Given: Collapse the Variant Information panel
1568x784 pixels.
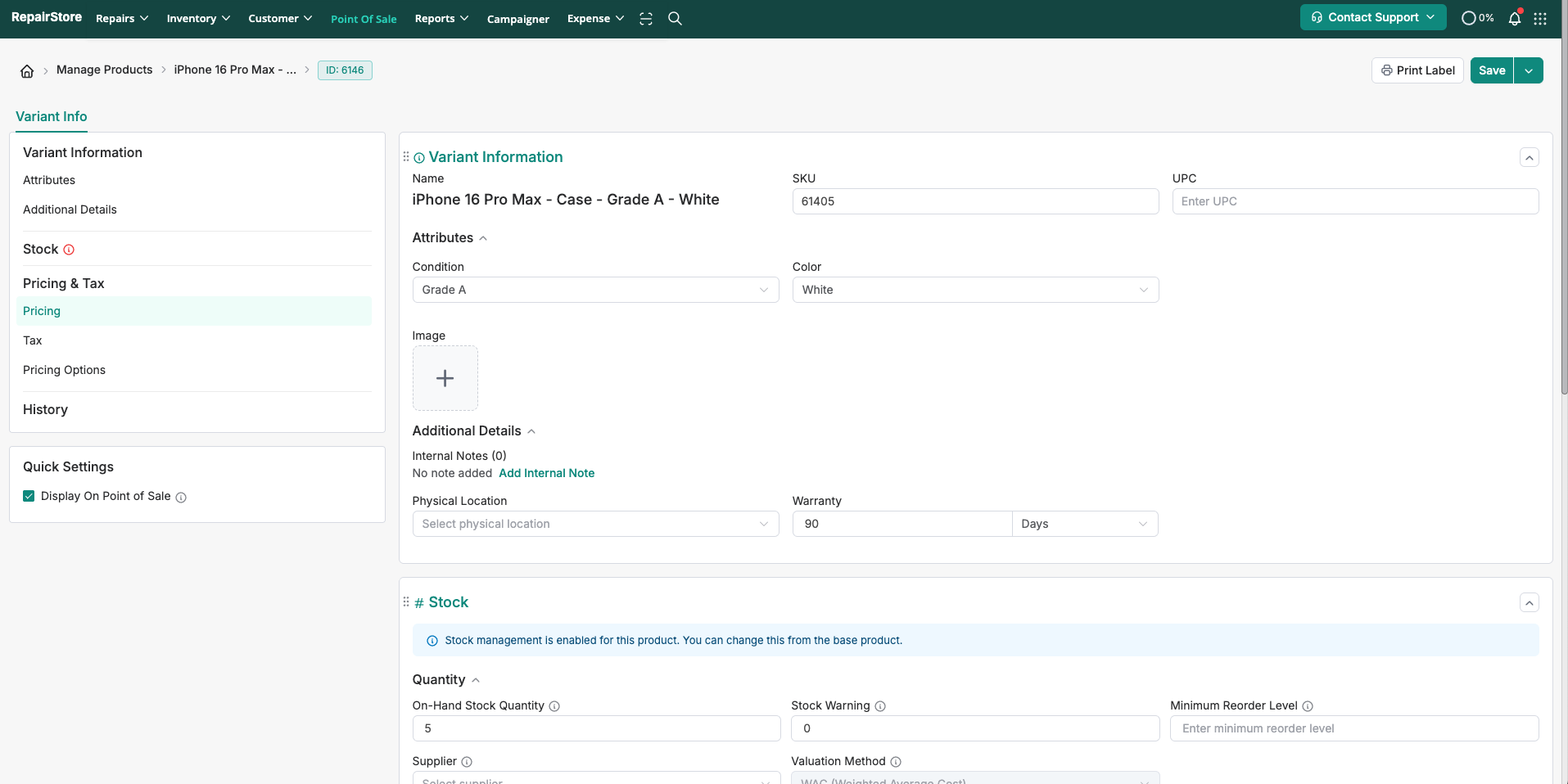Looking at the screenshot, I should click(1529, 157).
